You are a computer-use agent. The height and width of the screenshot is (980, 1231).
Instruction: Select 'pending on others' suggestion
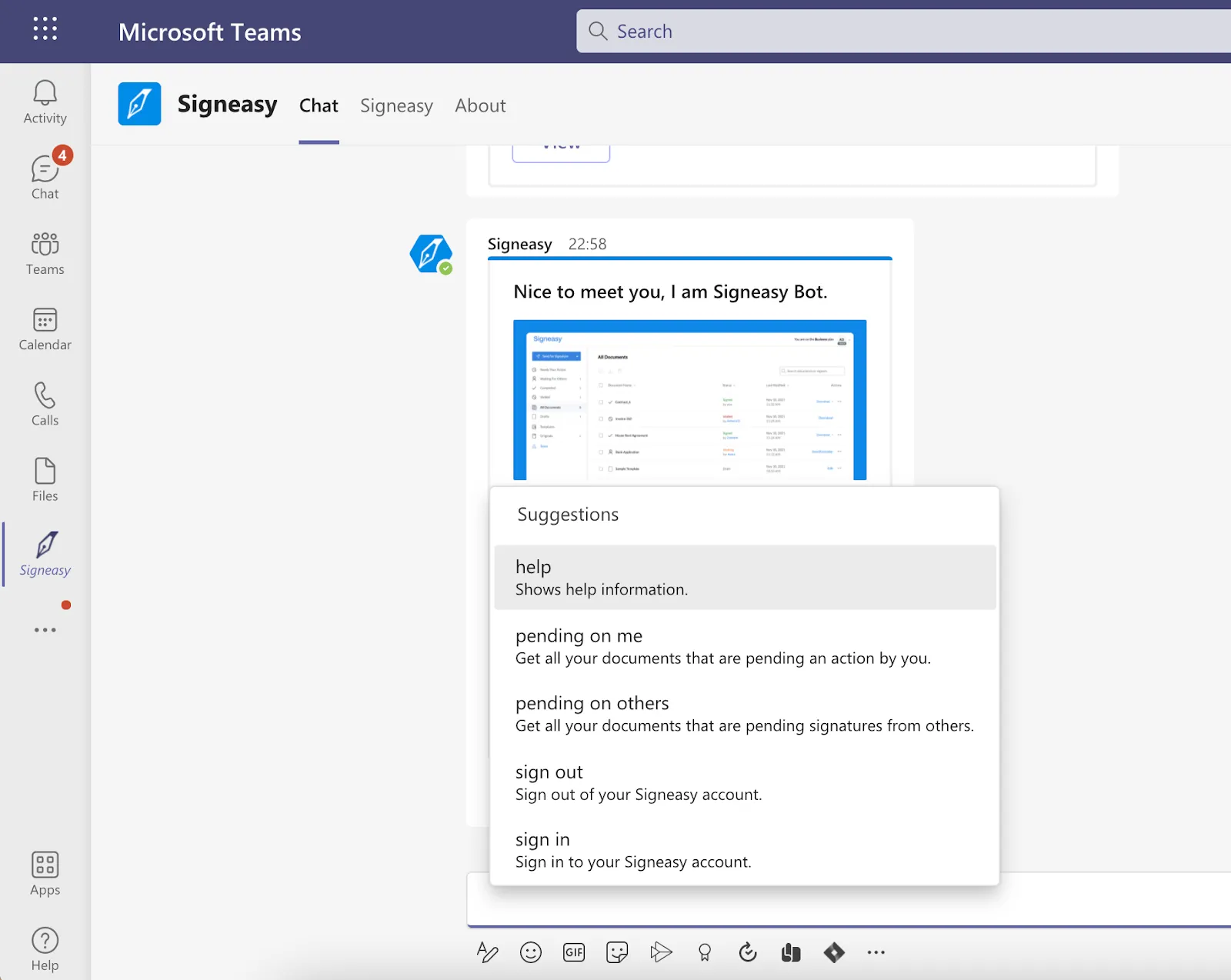[x=745, y=714]
